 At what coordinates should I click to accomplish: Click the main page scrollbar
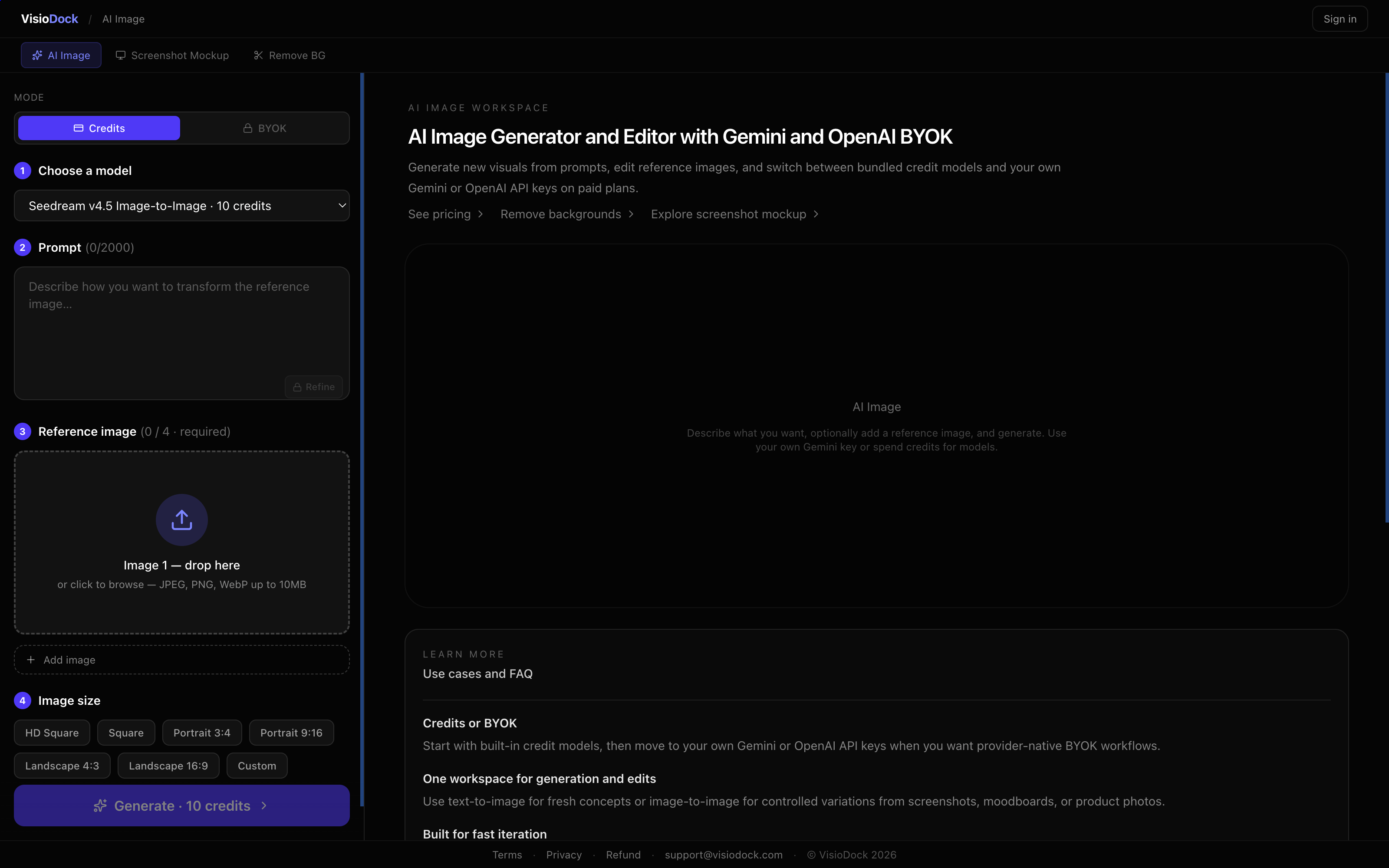click(1387, 297)
